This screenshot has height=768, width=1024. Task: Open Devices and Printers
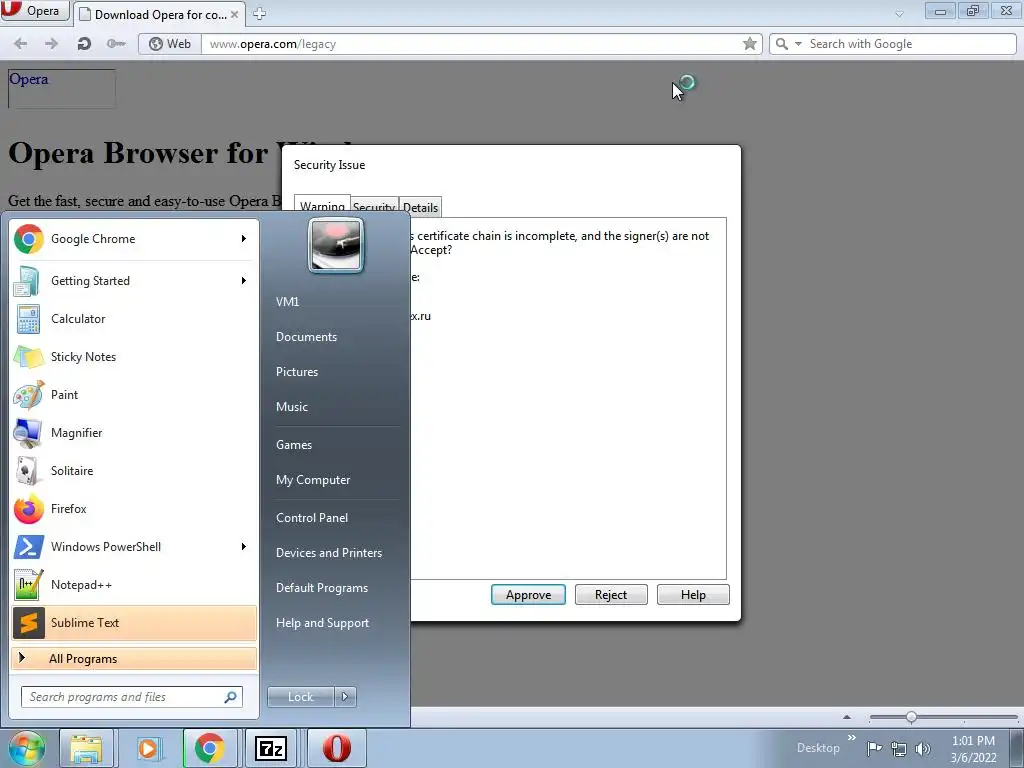click(x=329, y=553)
